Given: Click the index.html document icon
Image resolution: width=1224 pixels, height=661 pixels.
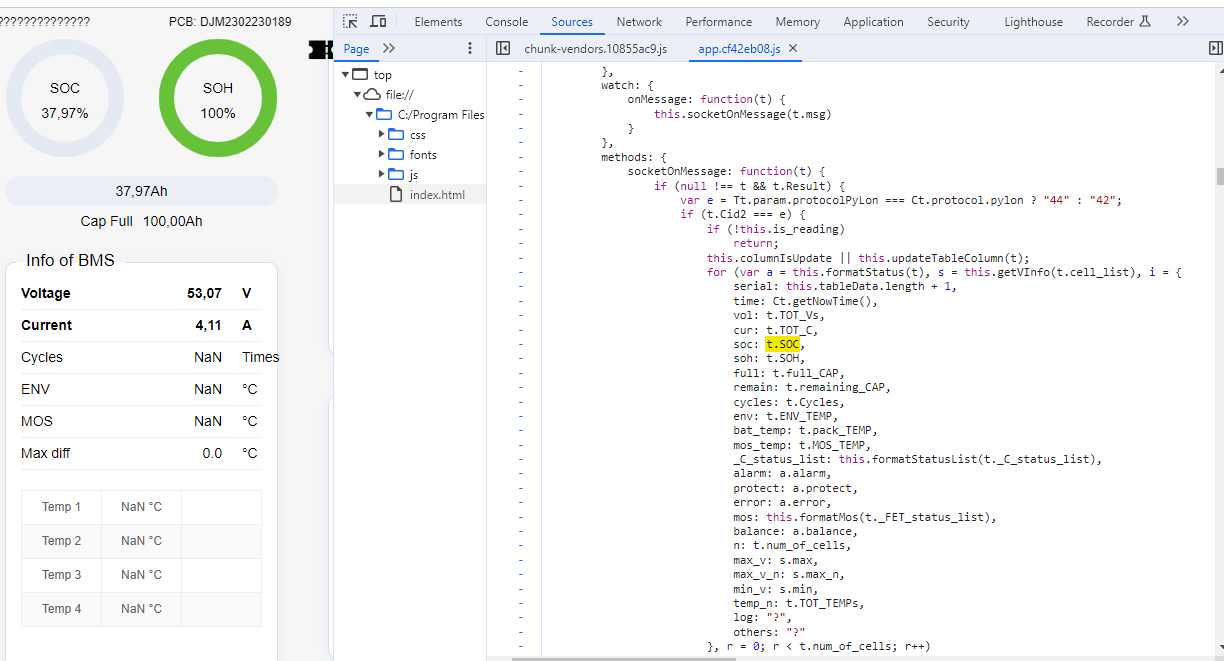Looking at the screenshot, I should coord(396,195).
